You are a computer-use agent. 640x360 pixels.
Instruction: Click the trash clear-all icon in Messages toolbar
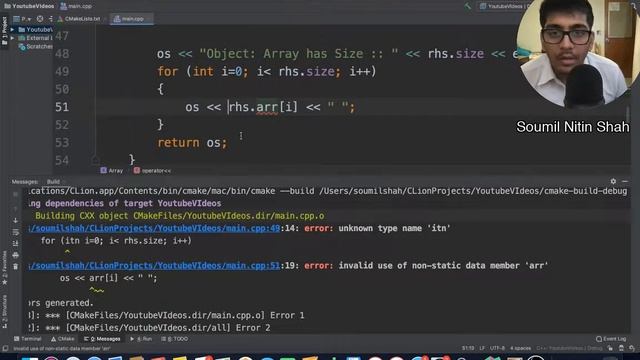pos(16,267)
